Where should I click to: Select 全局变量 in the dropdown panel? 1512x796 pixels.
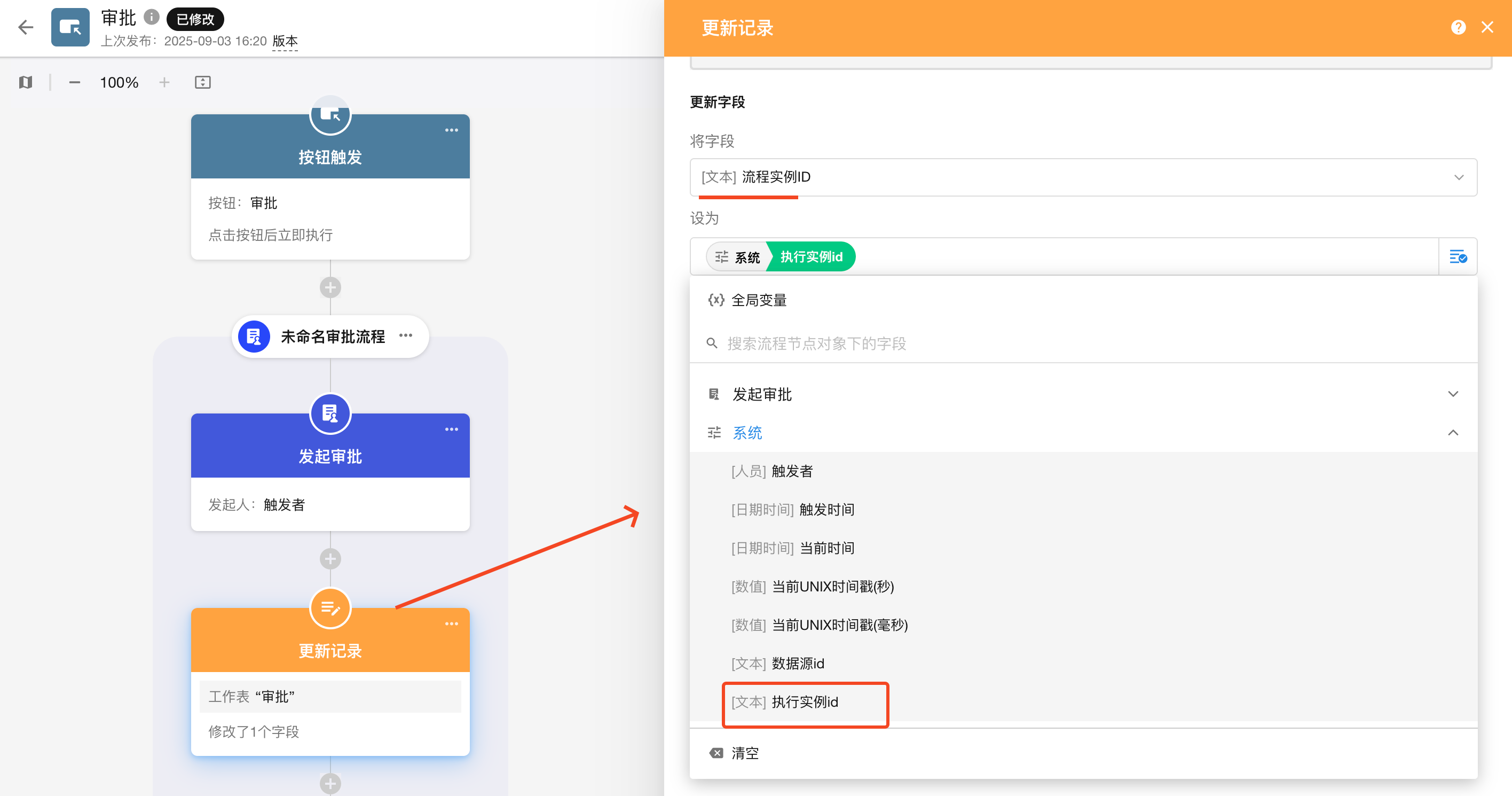coord(758,300)
